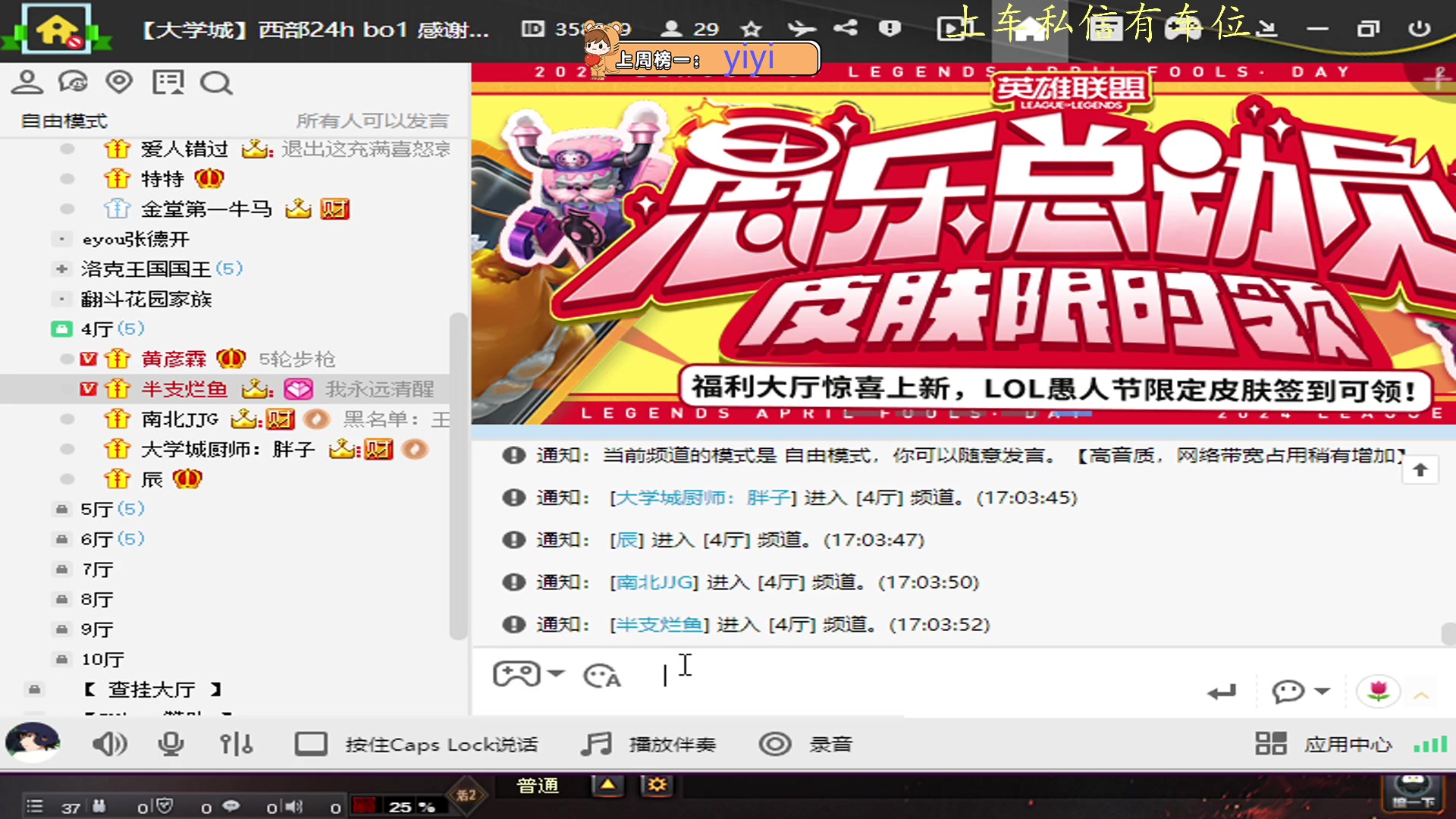Open the chat bubble icon in sidebar
Image resolution: width=1456 pixels, height=819 pixels.
coord(74,82)
